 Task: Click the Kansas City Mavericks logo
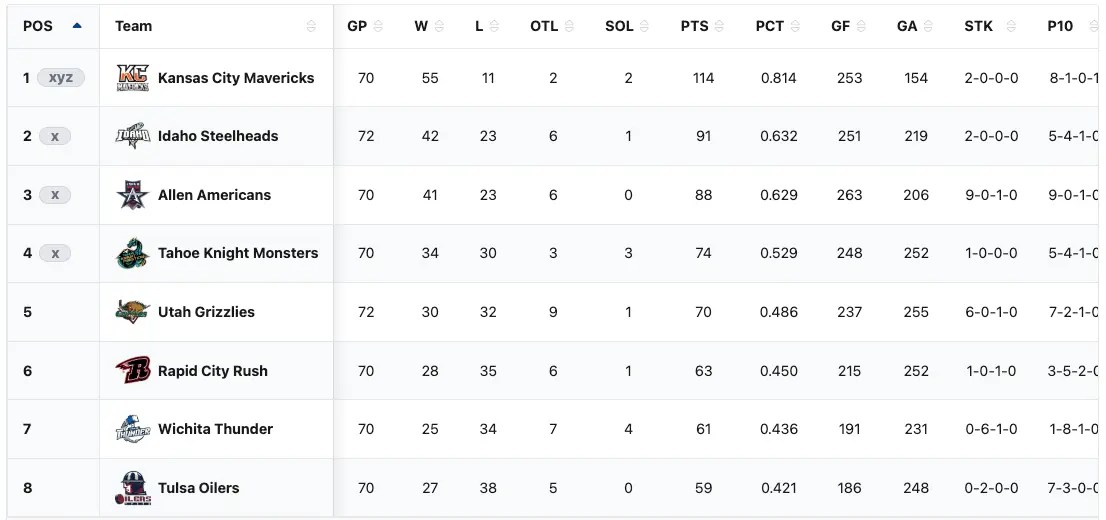pyautogui.click(x=133, y=78)
